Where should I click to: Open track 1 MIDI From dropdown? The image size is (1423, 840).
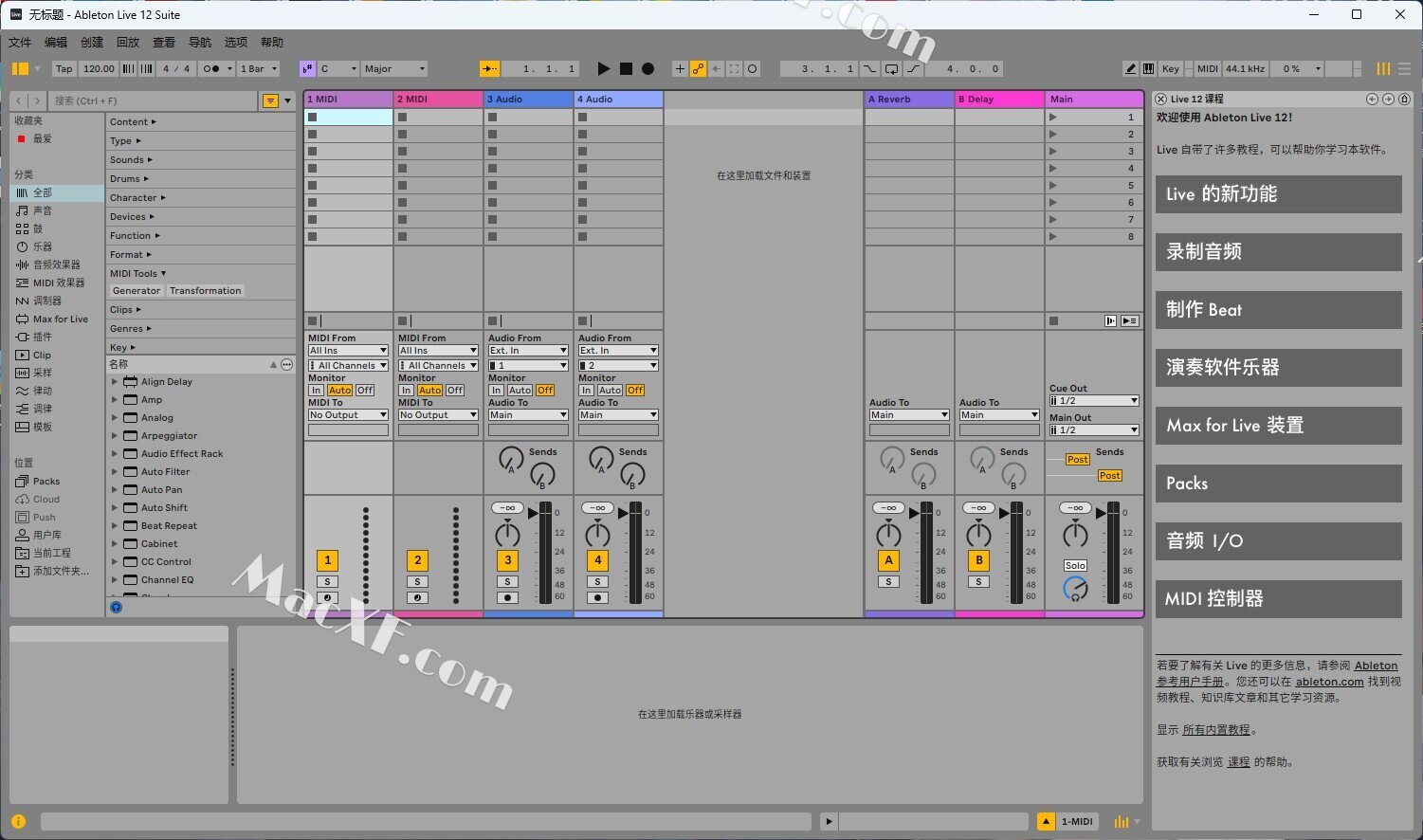(348, 351)
